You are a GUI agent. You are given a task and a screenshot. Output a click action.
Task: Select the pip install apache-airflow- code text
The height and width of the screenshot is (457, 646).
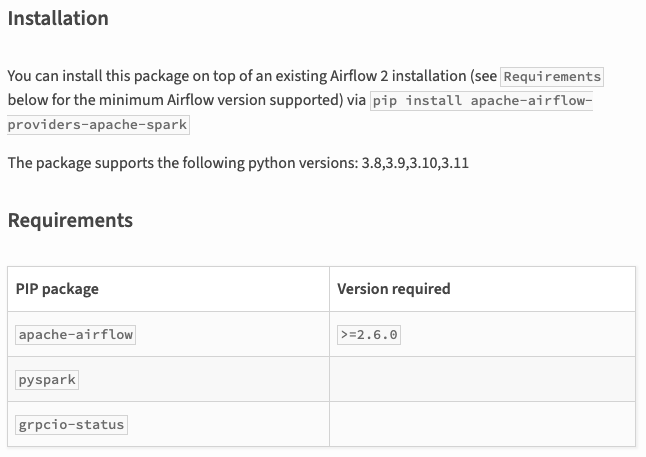481,101
